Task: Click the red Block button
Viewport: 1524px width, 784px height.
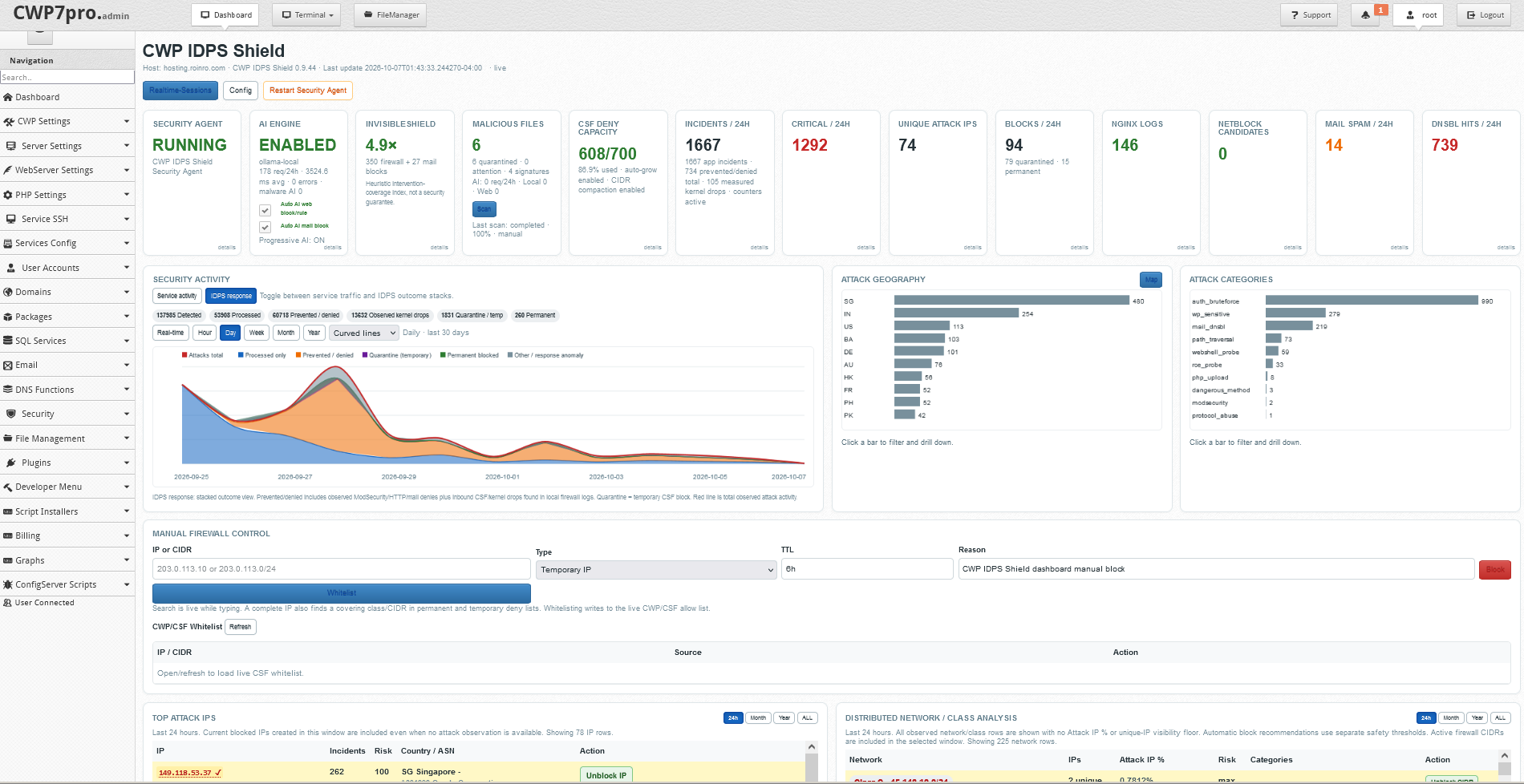Action: click(1495, 570)
